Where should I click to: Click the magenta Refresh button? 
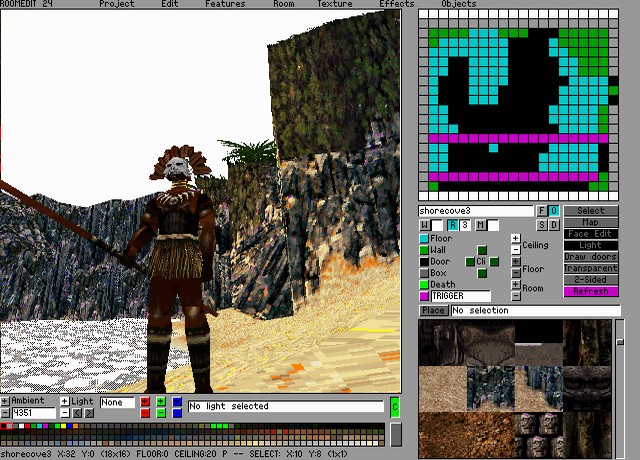click(x=591, y=291)
